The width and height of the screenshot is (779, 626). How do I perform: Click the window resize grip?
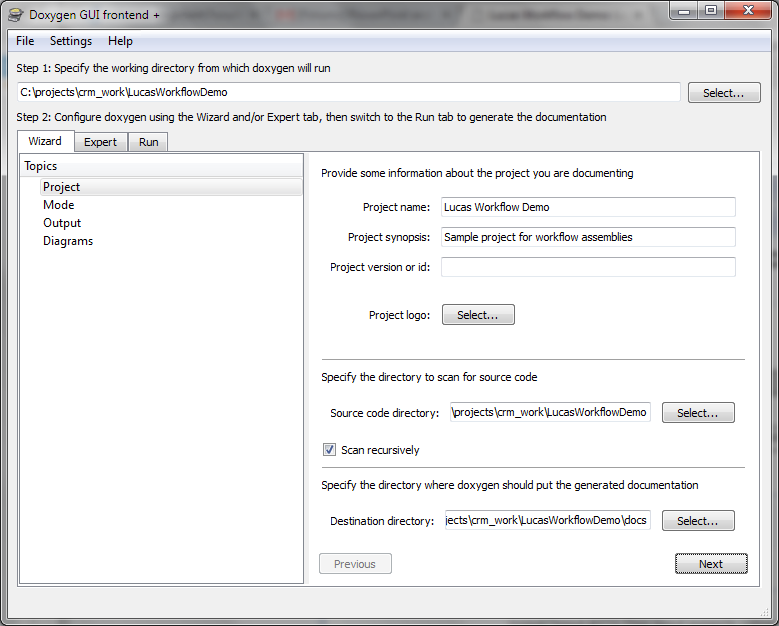pos(765,612)
